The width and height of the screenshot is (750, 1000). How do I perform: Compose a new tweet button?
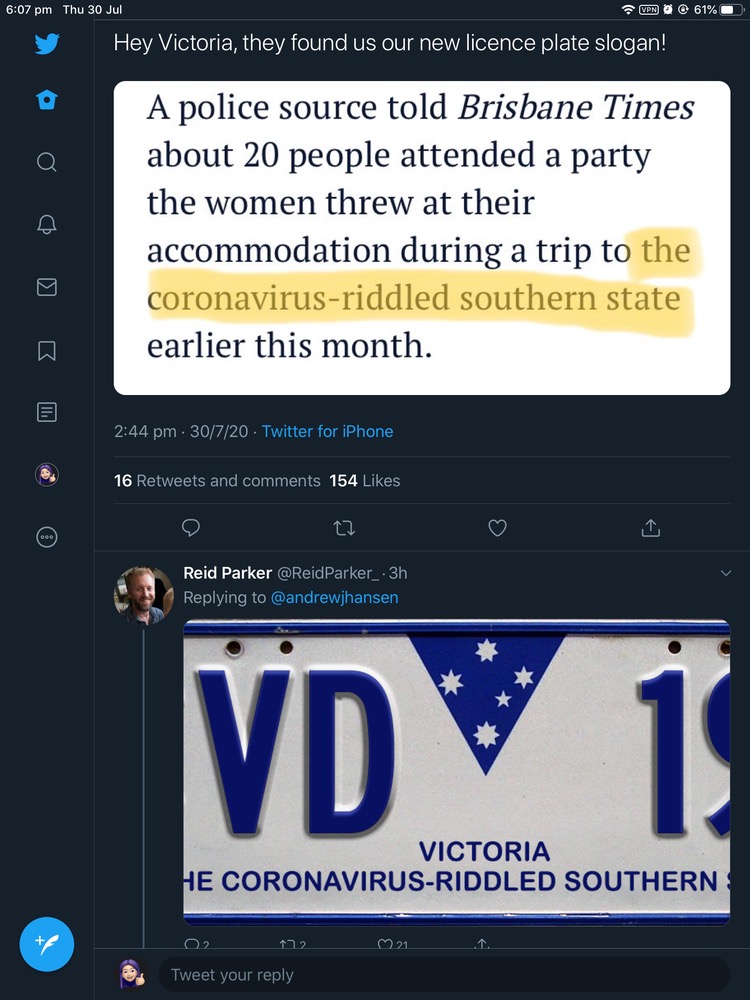click(46, 944)
